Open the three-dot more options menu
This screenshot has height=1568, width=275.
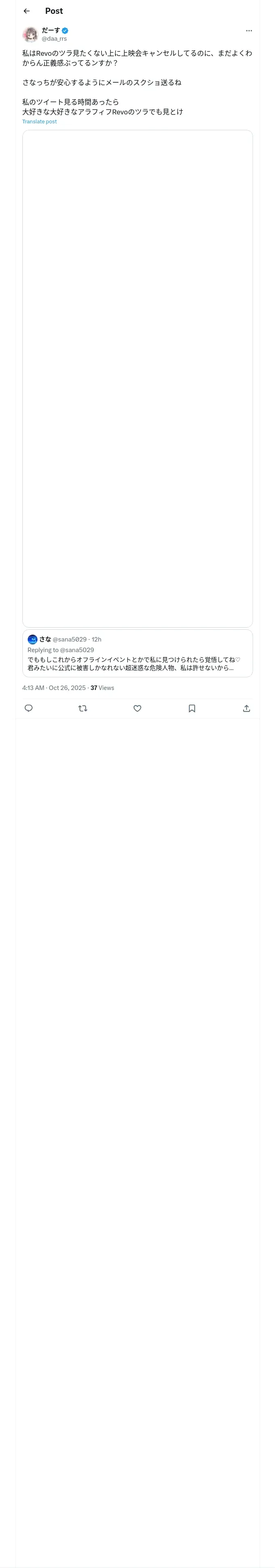(x=249, y=31)
